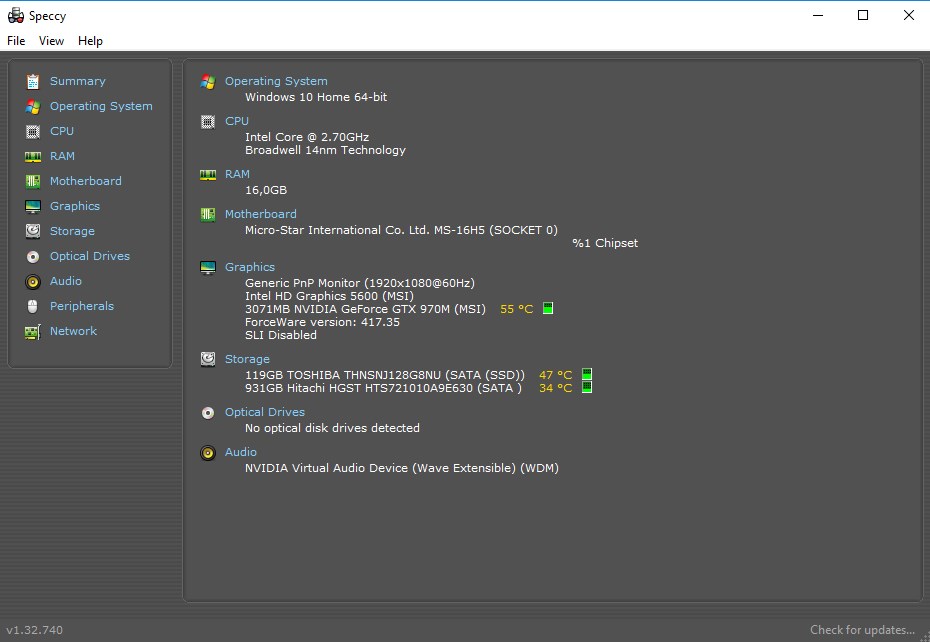Click the Network card icon in sidebar
The height and width of the screenshot is (642, 930).
pyautogui.click(x=33, y=332)
